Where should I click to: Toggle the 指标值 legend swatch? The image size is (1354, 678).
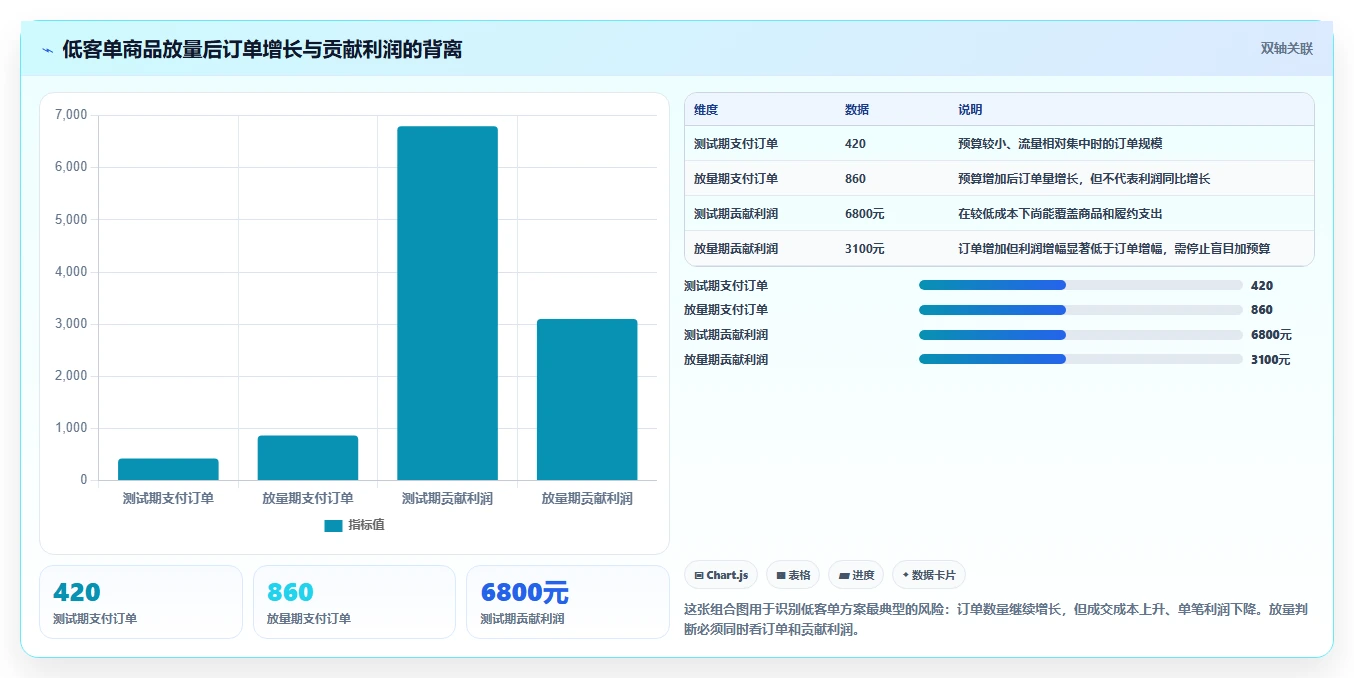point(333,525)
